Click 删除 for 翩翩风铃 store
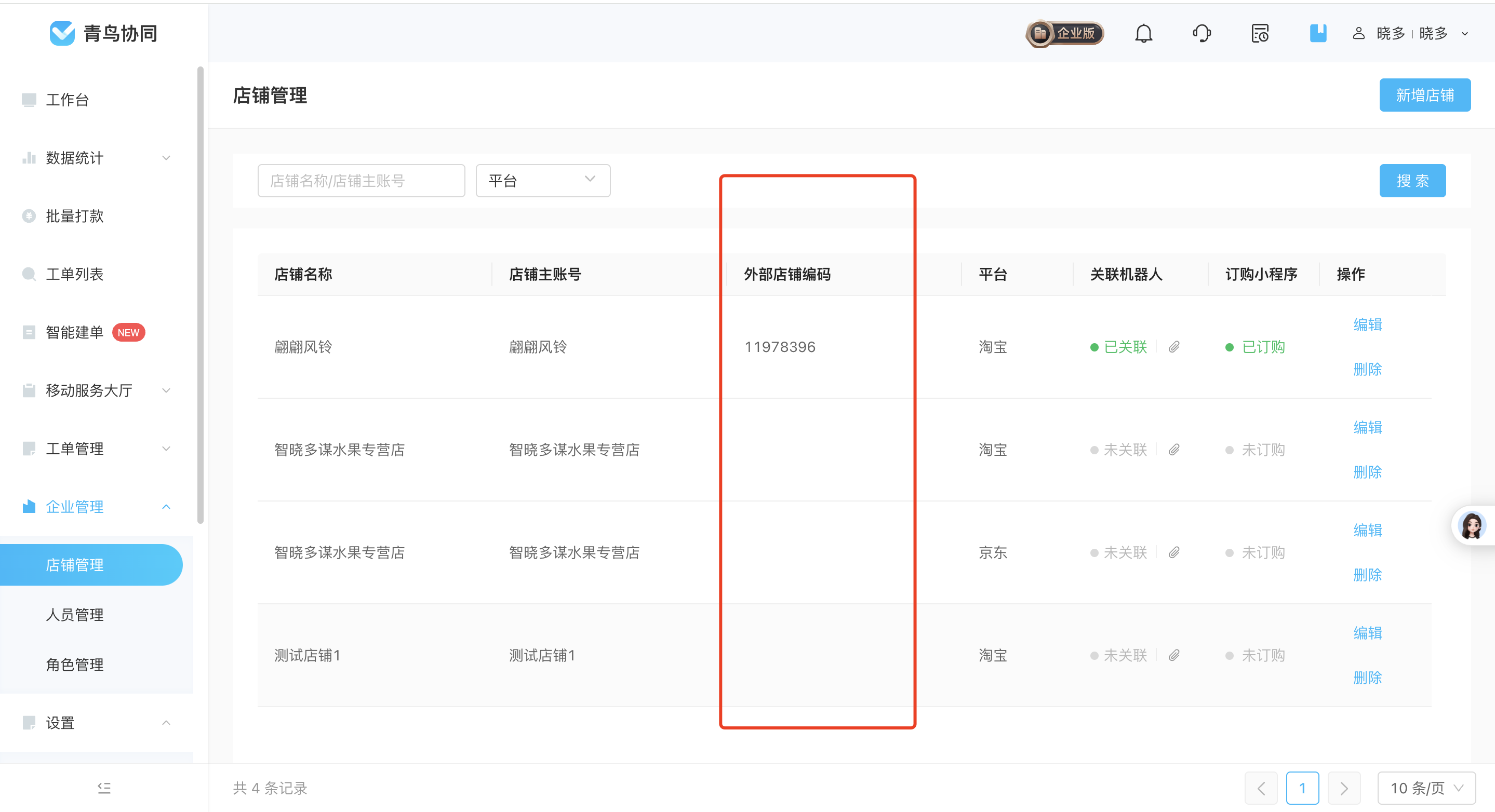This screenshot has width=1495, height=812. (x=1367, y=370)
